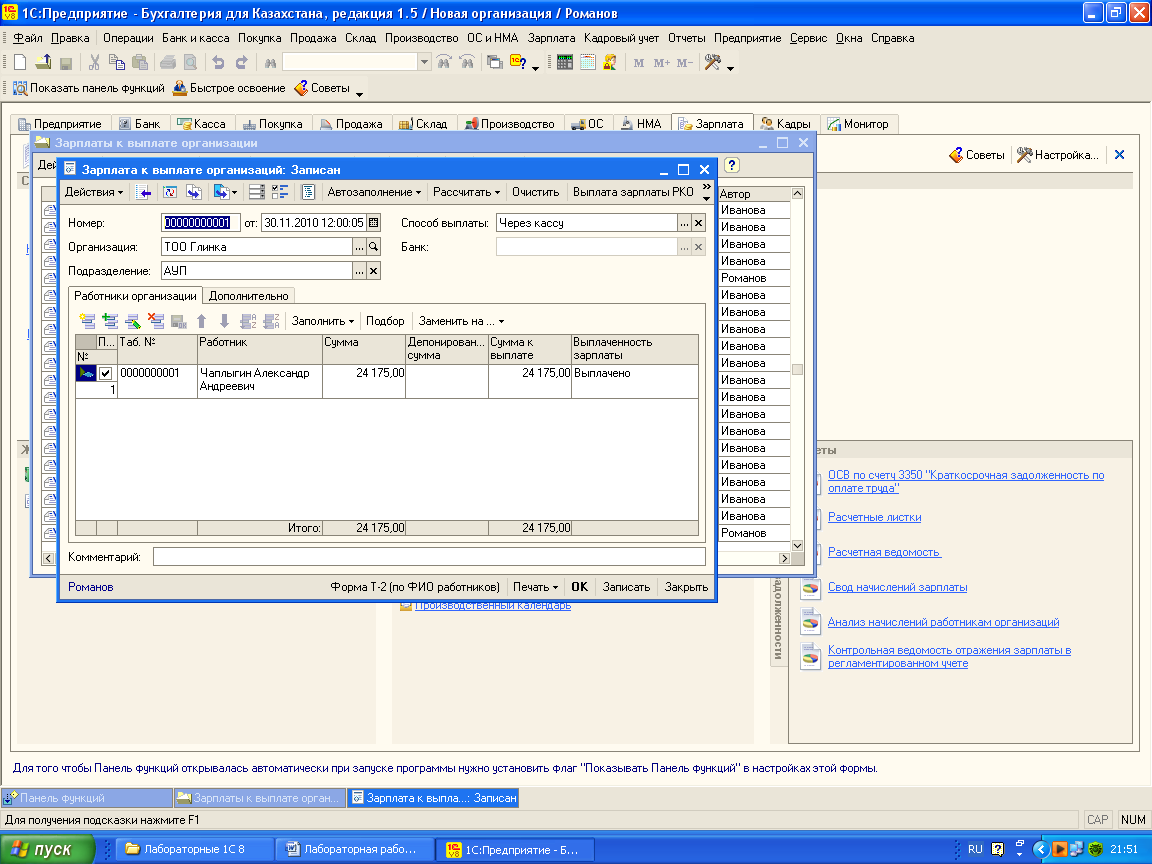Screen dimensions: 1152x864
Task: Switch to the Кадры function panel tab
Action: click(786, 124)
